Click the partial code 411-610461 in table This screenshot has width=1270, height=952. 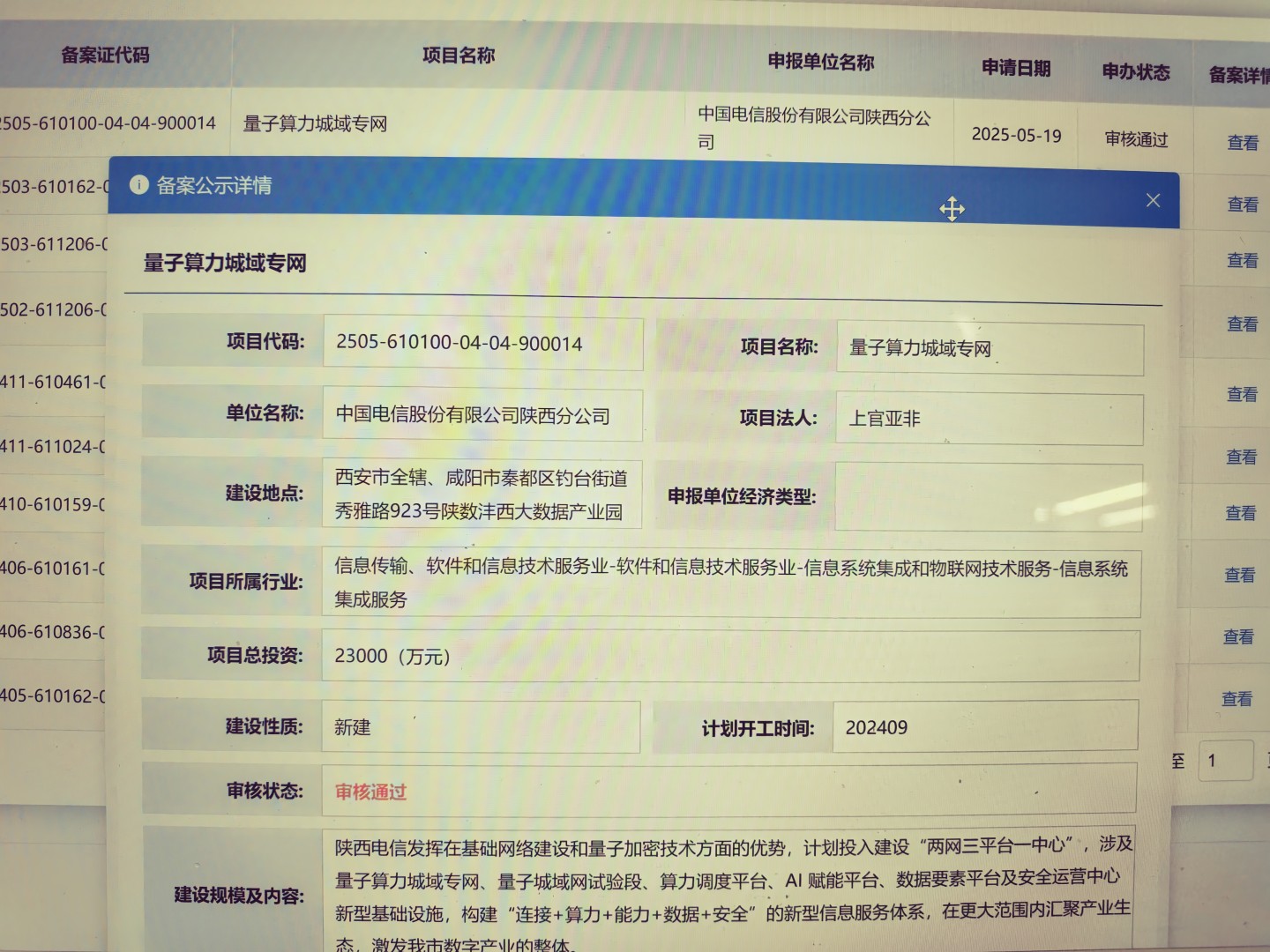pyautogui.click(x=53, y=382)
